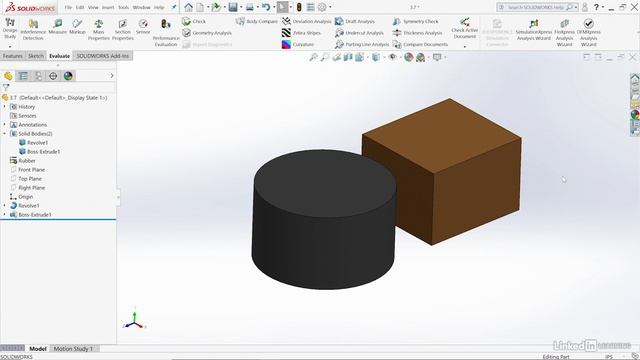The width and height of the screenshot is (640, 360).
Task: Expand the History tree node
Action: 4,107
